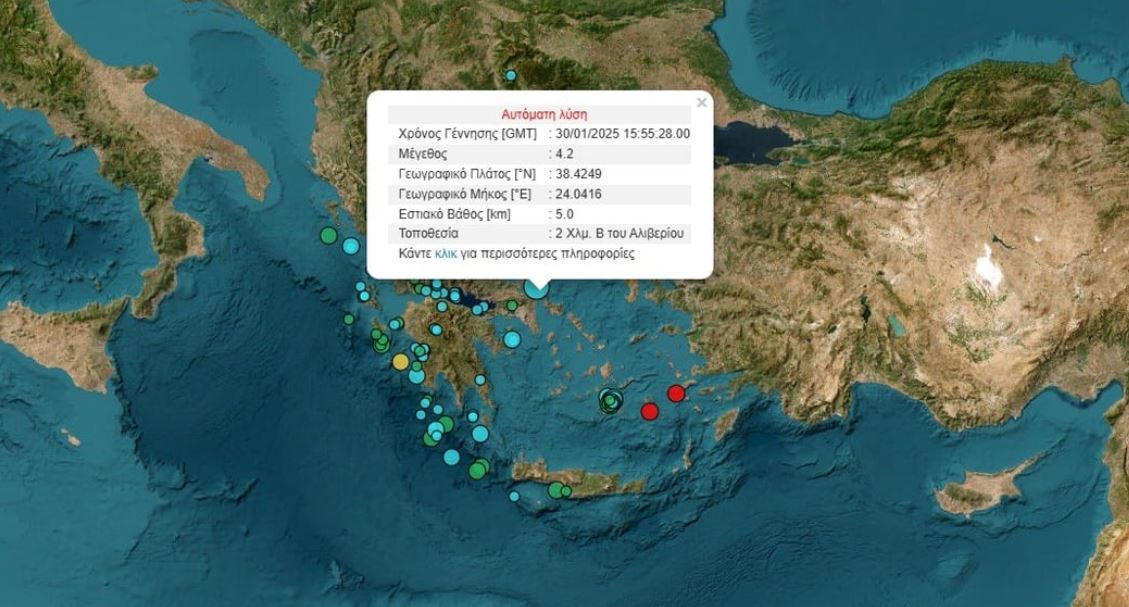The image size is (1129, 607).
Task: Select the red marker east of Crete
Action: (x=648, y=412)
